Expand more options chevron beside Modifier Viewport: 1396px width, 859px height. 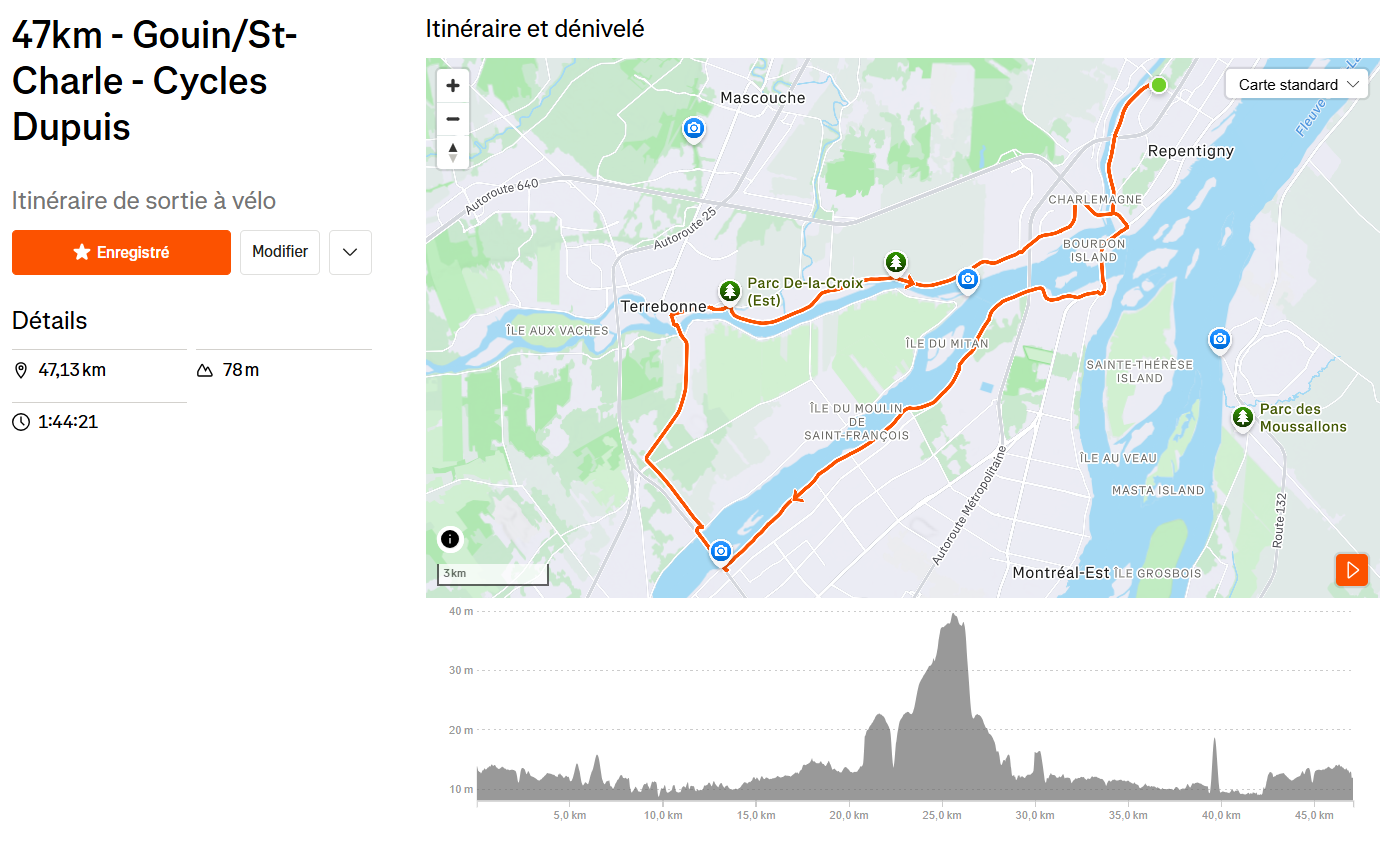350,253
